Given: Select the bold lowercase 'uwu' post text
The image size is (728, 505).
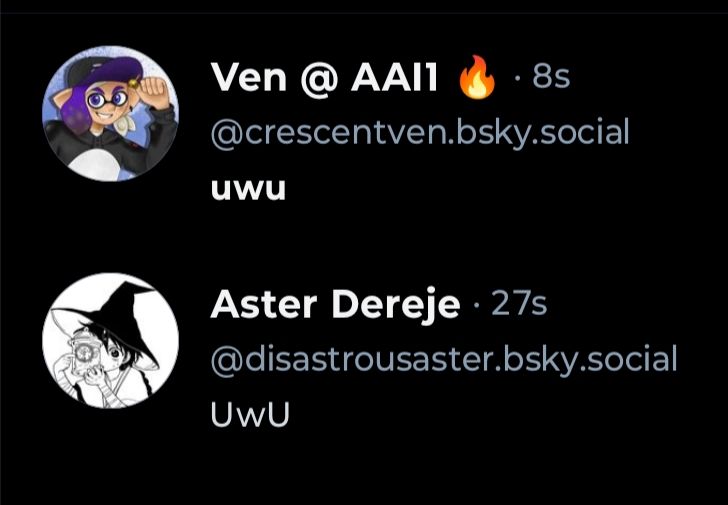Looking at the screenshot, I should coord(248,189).
